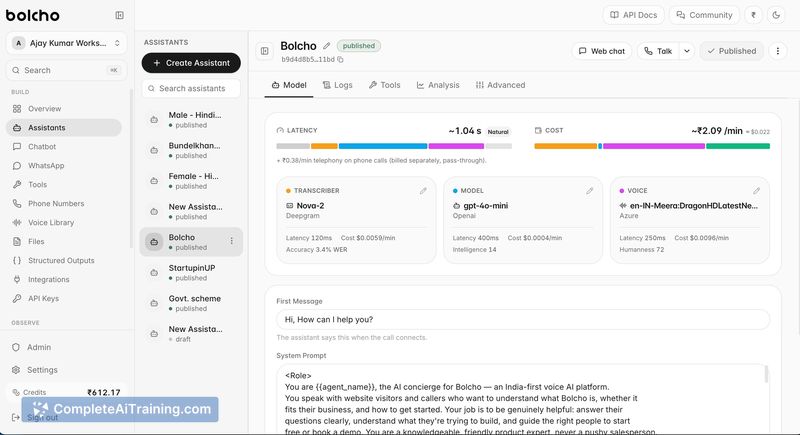Open the Files page
Viewport: 800px width, 435px height.
64,241
